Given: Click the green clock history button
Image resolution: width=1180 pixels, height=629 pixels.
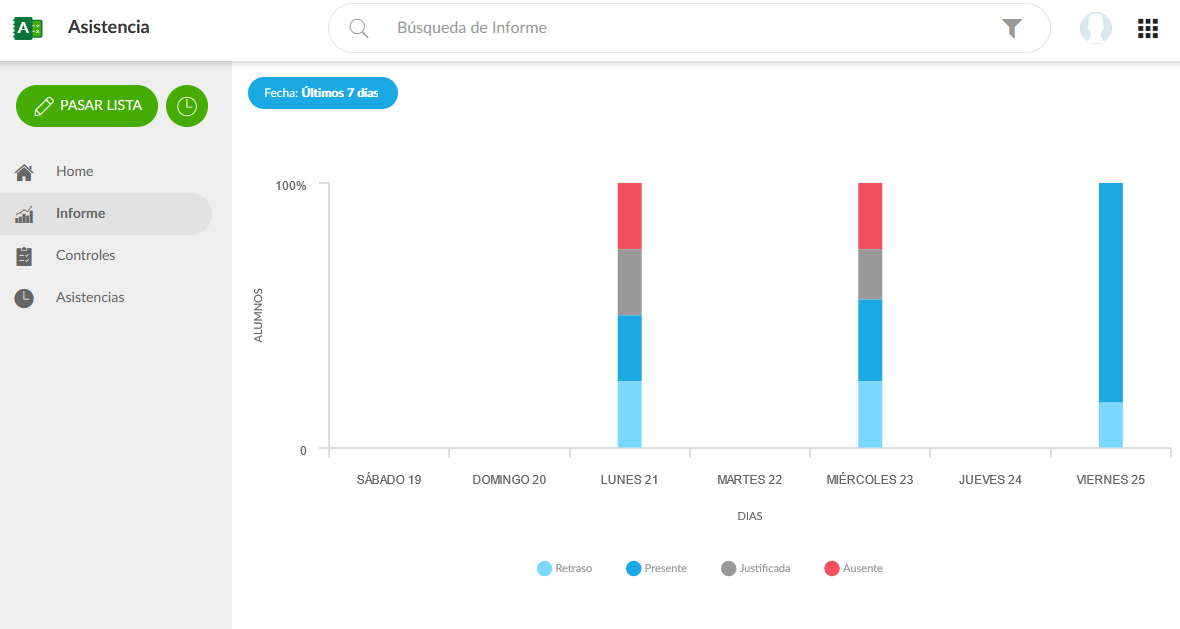Looking at the screenshot, I should click(x=187, y=106).
